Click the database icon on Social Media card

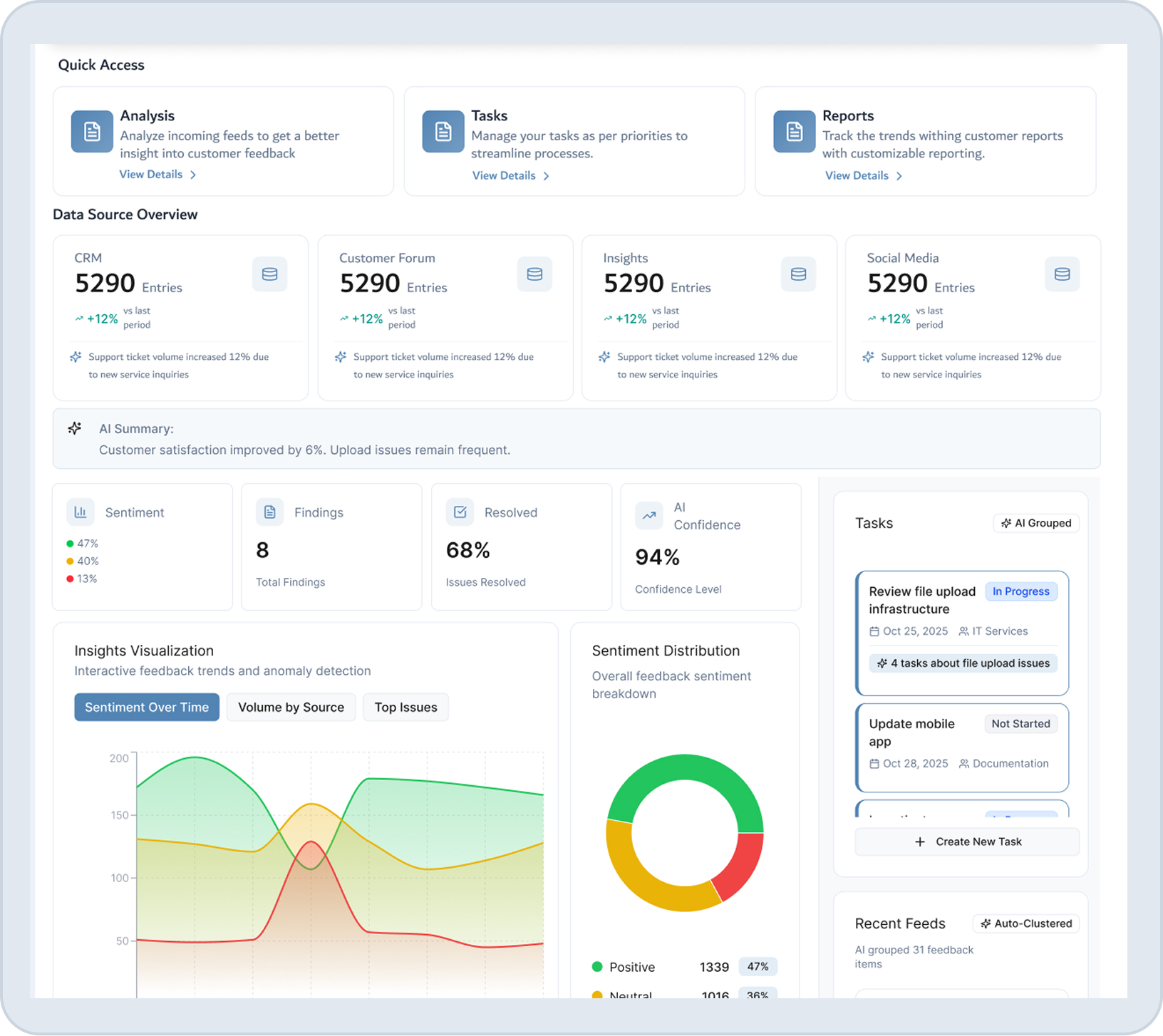[1063, 274]
